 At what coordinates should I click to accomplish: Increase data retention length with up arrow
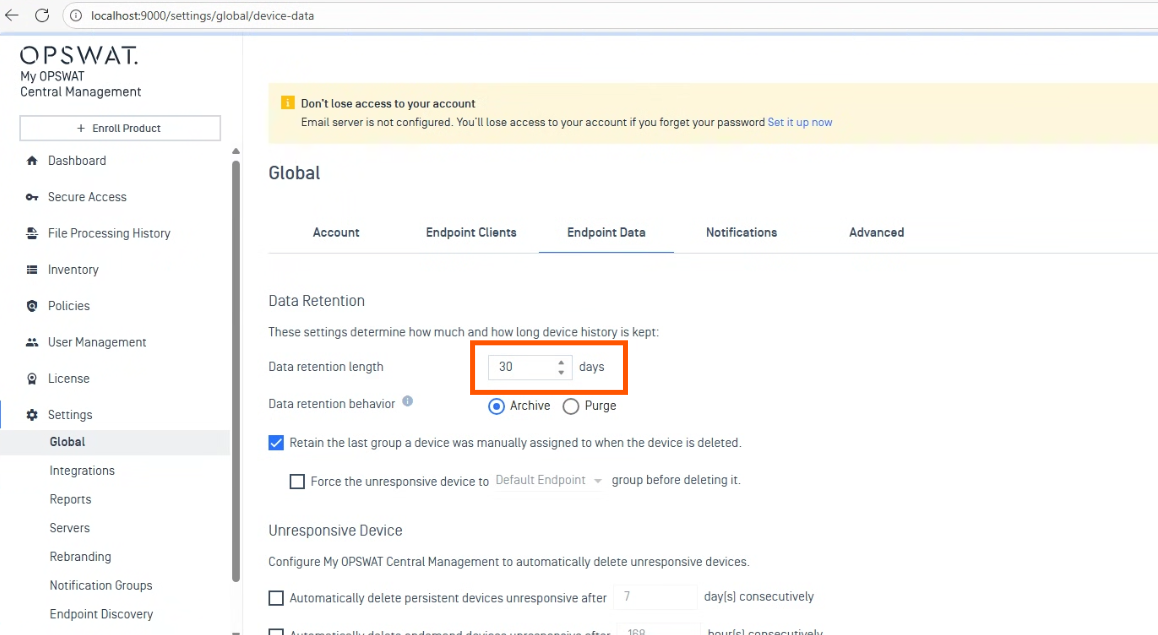[561, 362]
